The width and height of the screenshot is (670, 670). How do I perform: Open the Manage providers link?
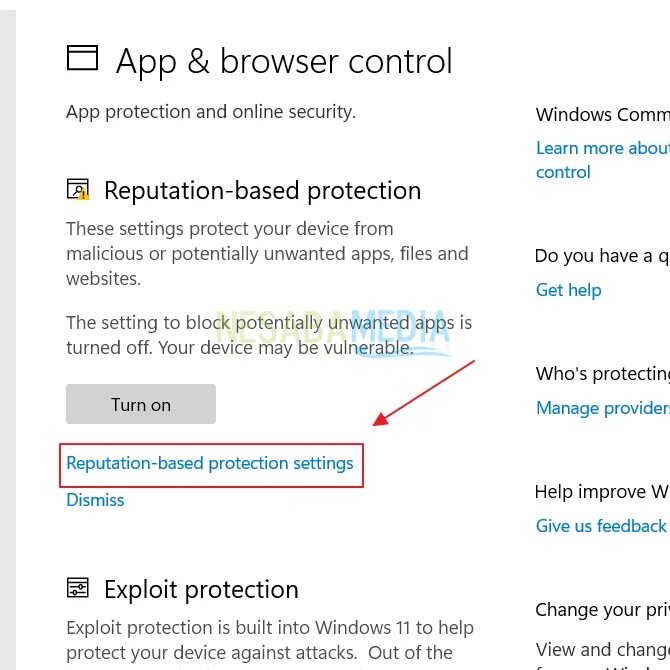click(x=602, y=408)
